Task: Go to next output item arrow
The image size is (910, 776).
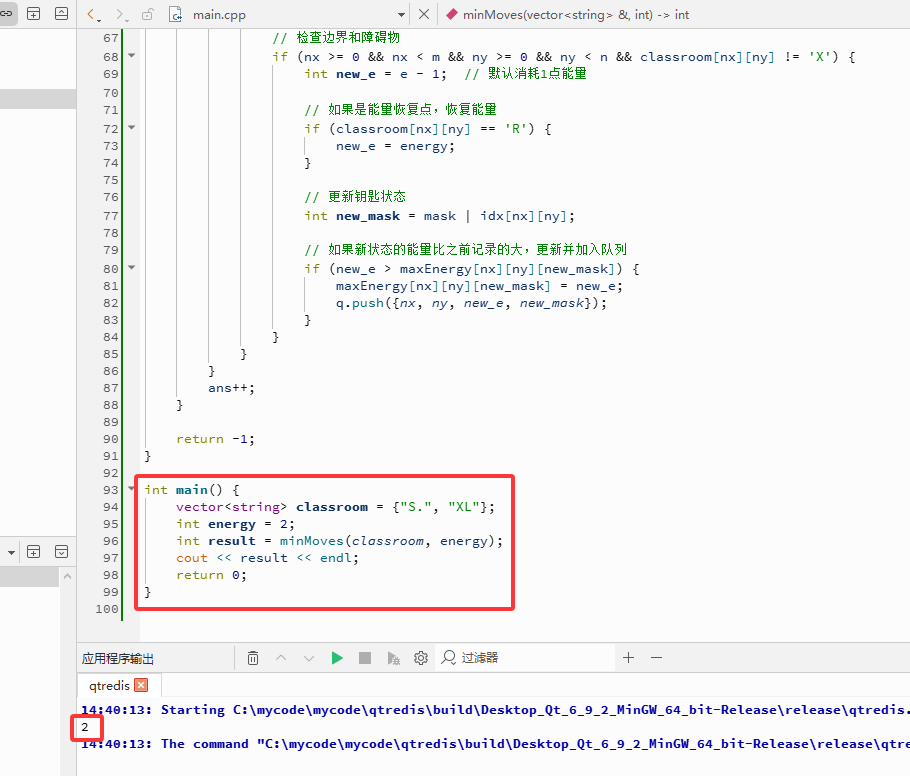Action: [x=309, y=658]
